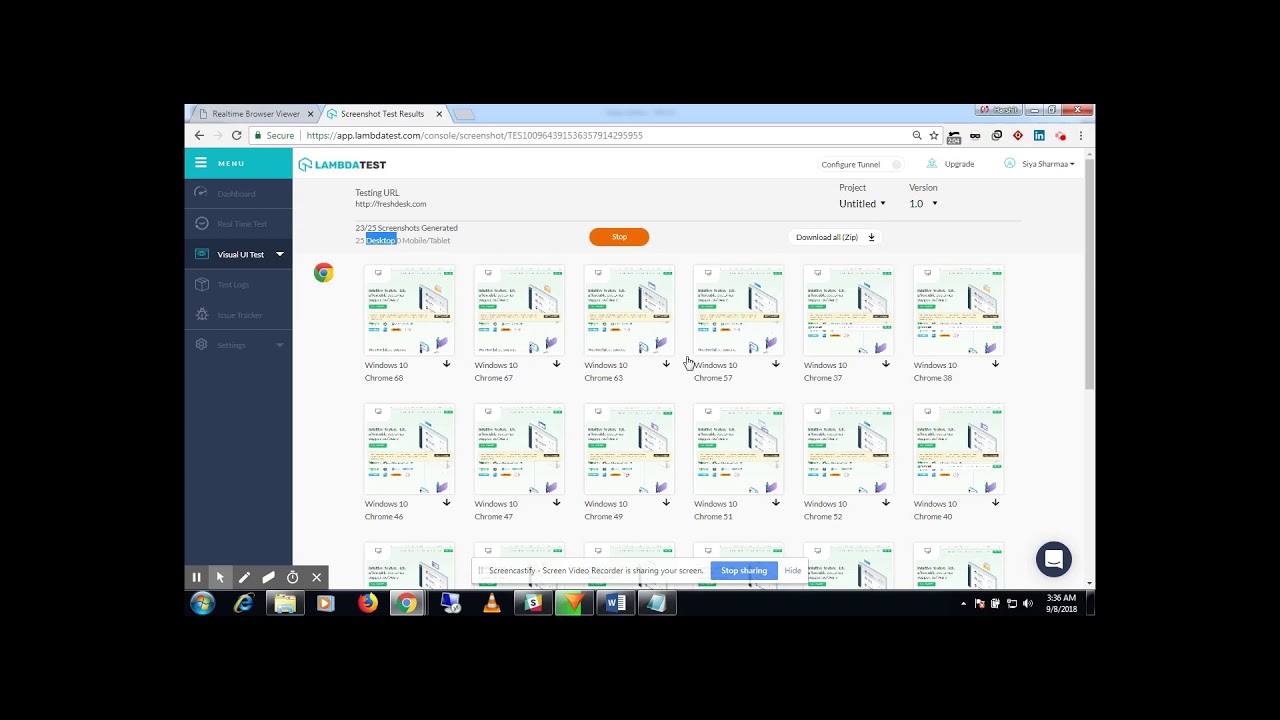
Task: Click the browser back arrow
Action: 199,135
